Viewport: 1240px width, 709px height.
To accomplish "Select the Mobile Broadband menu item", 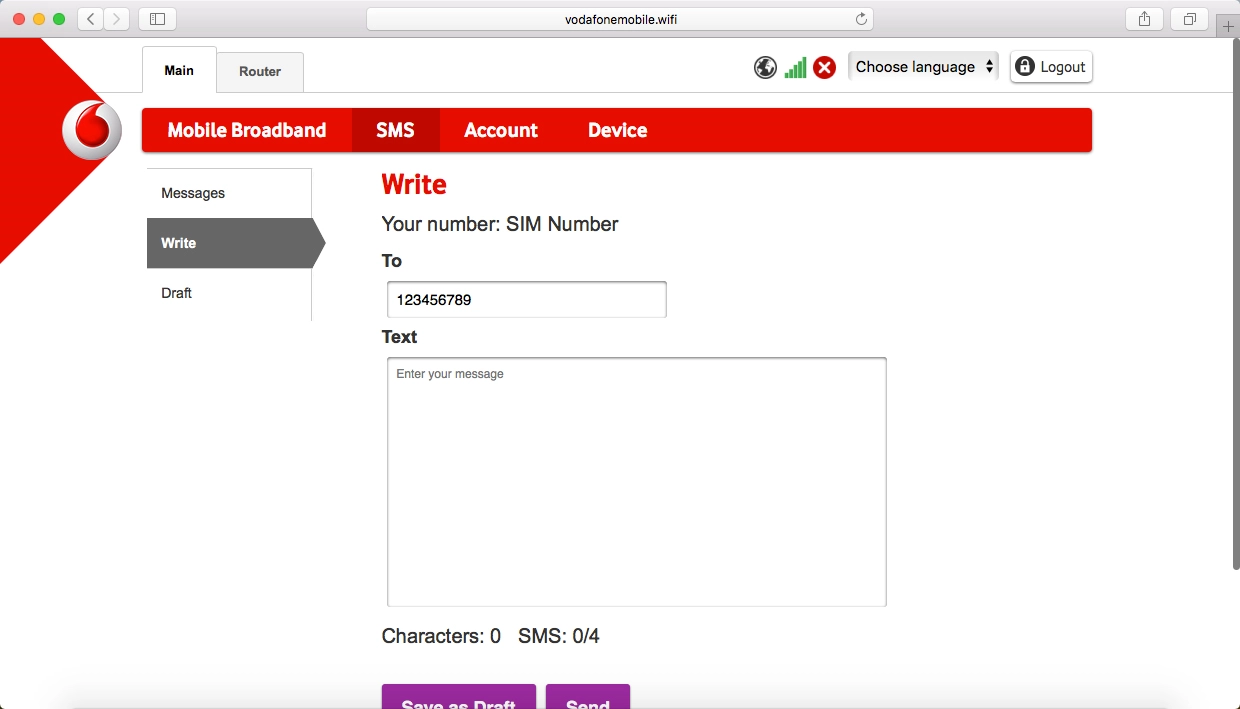I will (246, 130).
